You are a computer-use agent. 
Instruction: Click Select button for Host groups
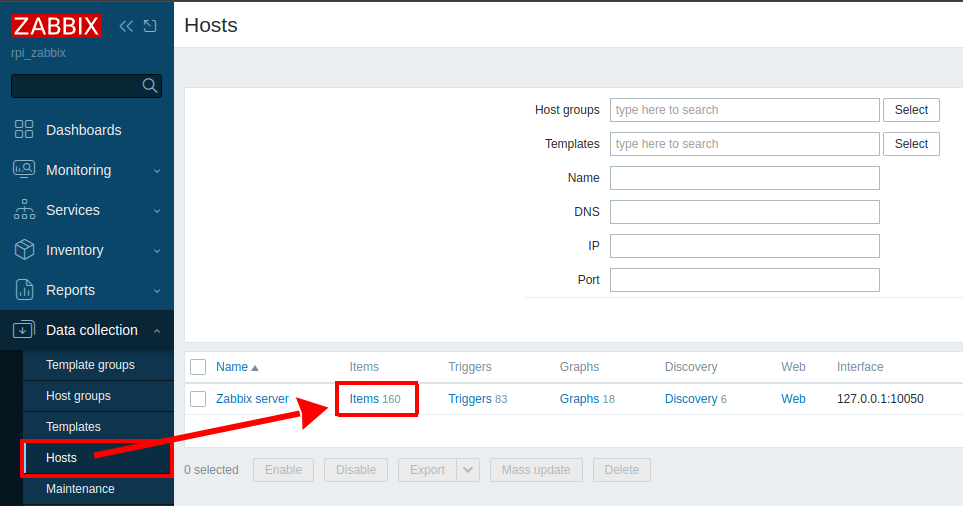[911, 110]
